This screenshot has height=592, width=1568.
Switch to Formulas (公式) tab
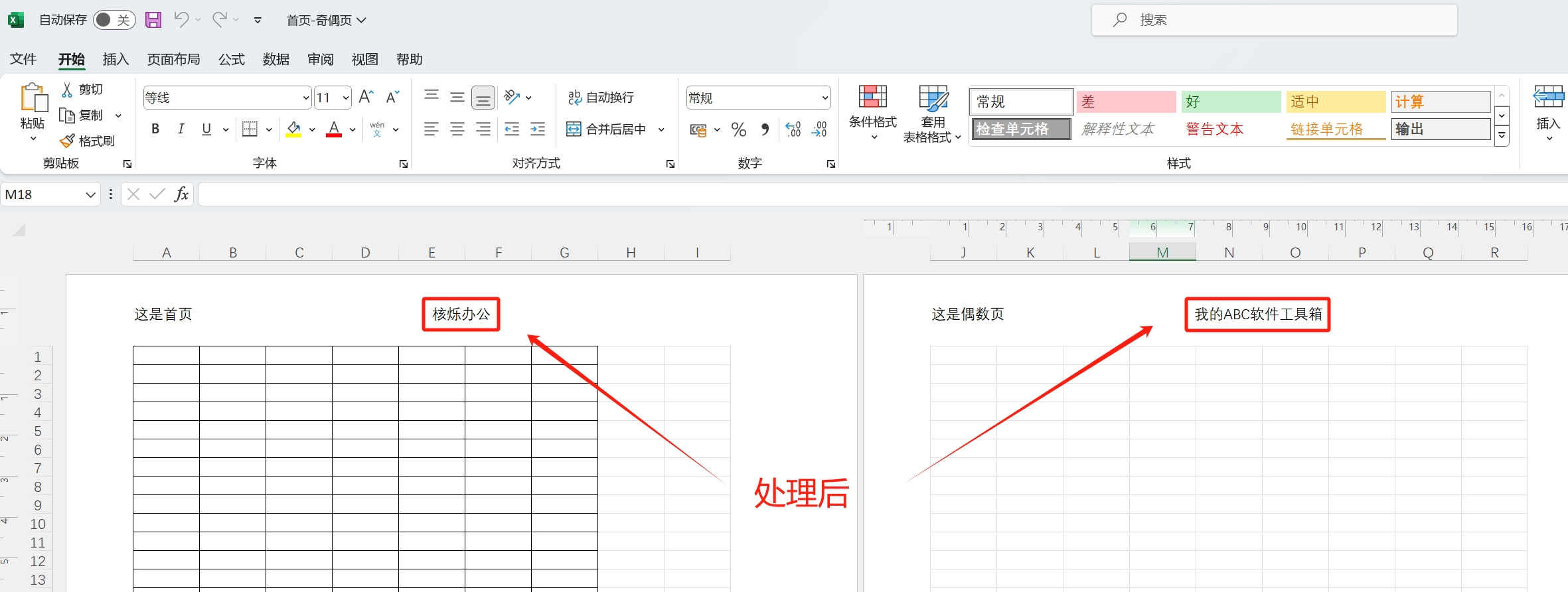[x=232, y=59]
